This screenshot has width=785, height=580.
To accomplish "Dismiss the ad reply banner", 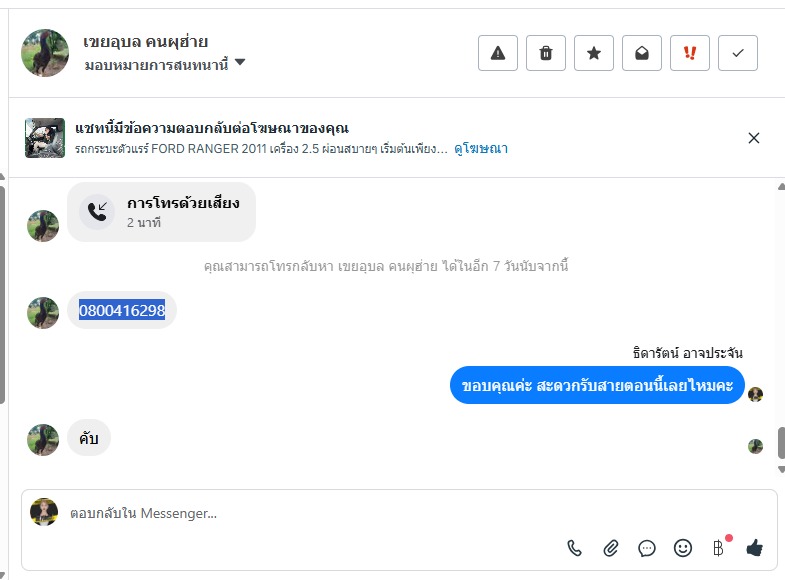I will tap(754, 138).
